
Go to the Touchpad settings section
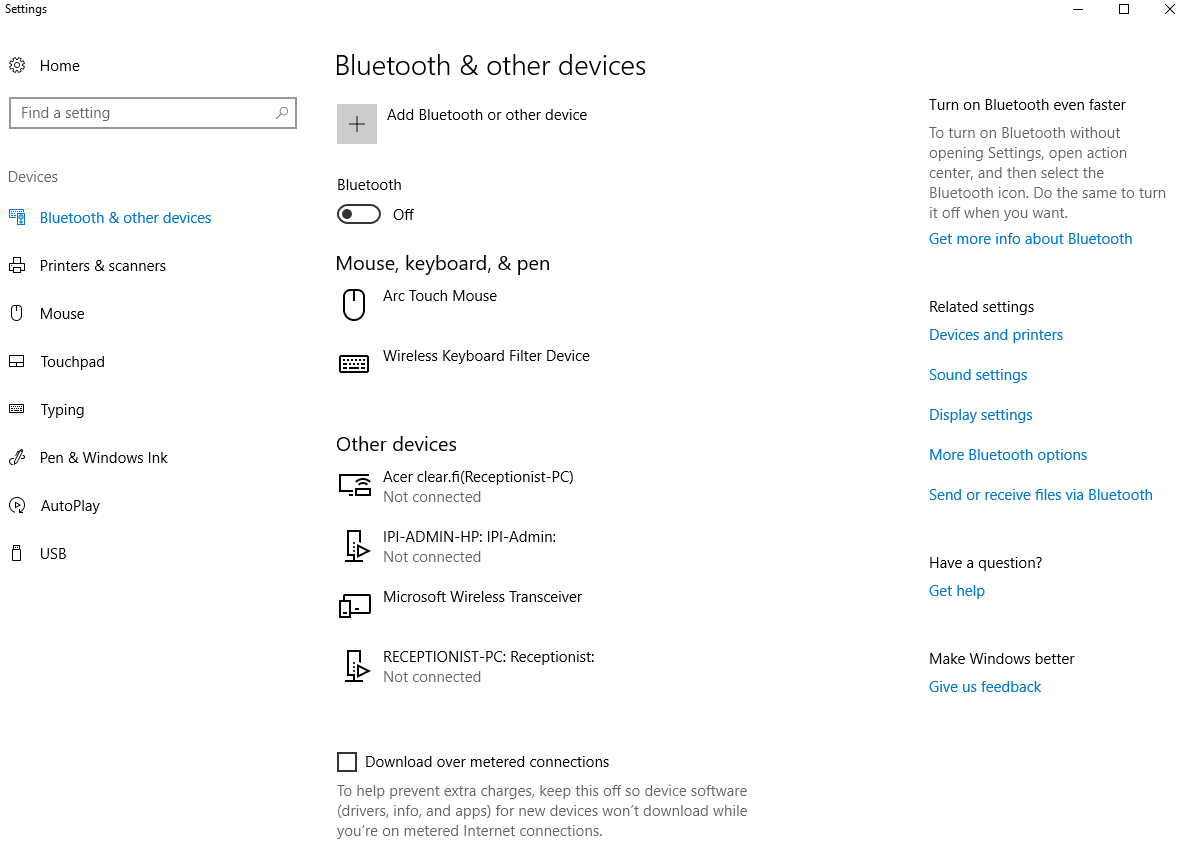(x=72, y=362)
